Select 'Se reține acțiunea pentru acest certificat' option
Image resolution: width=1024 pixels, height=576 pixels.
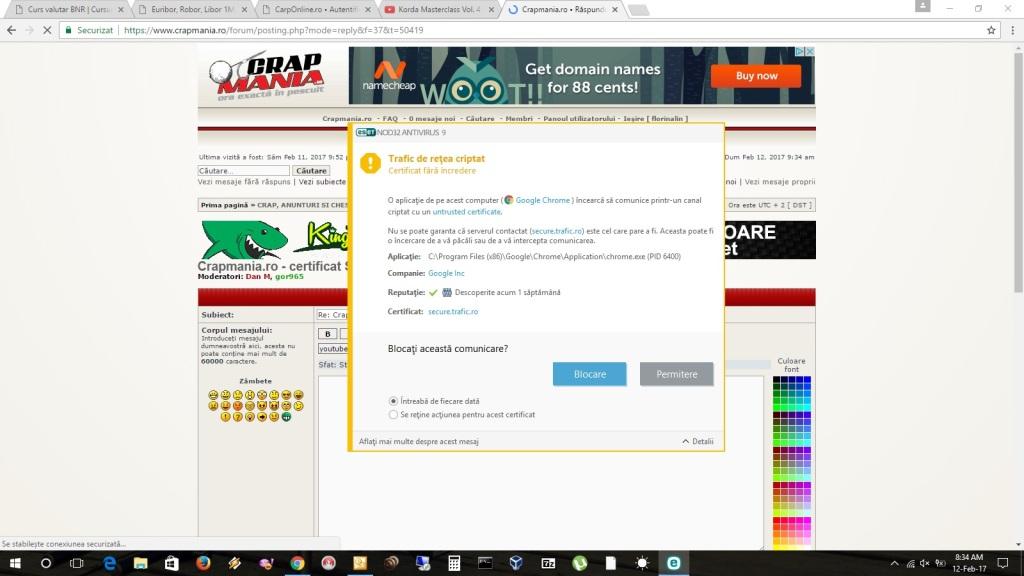point(393,415)
